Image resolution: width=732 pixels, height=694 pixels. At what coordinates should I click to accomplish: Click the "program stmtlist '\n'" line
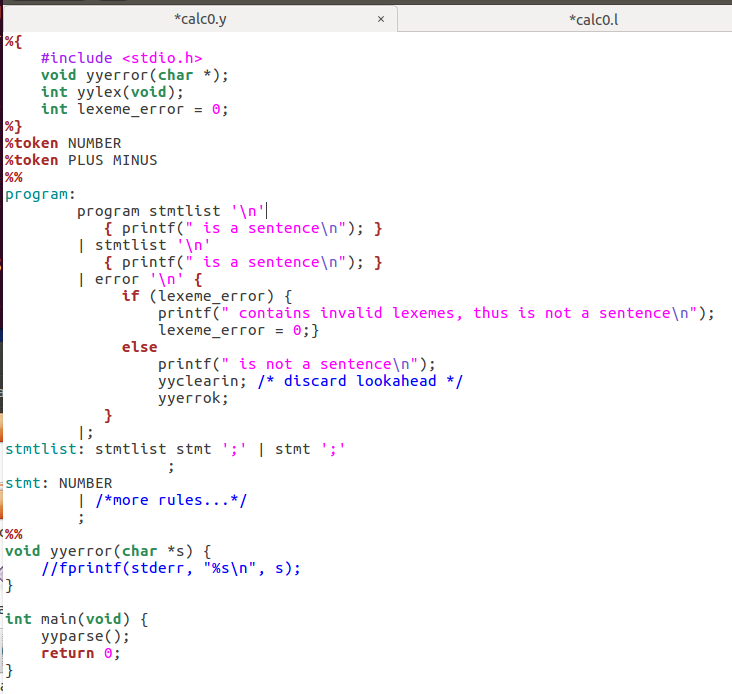(171, 211)
